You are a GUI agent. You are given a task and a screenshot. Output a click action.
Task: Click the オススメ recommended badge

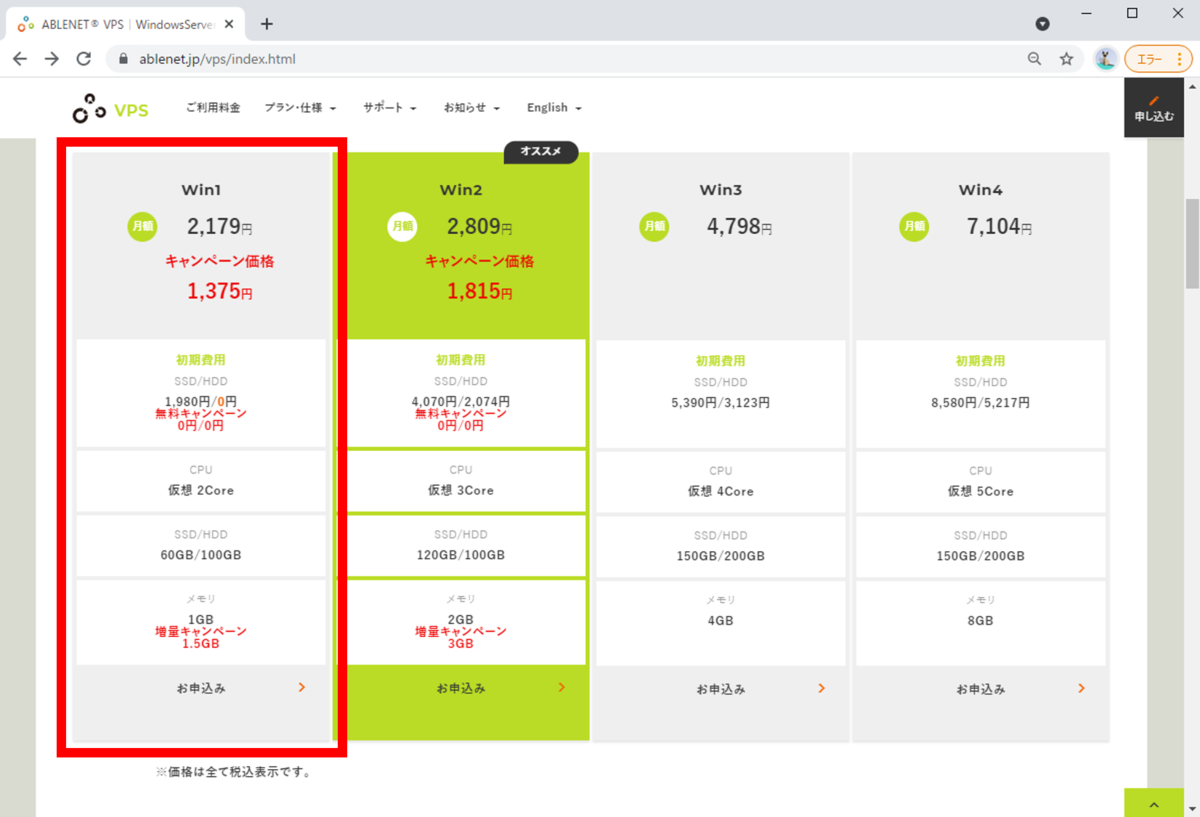click(541, 152)
